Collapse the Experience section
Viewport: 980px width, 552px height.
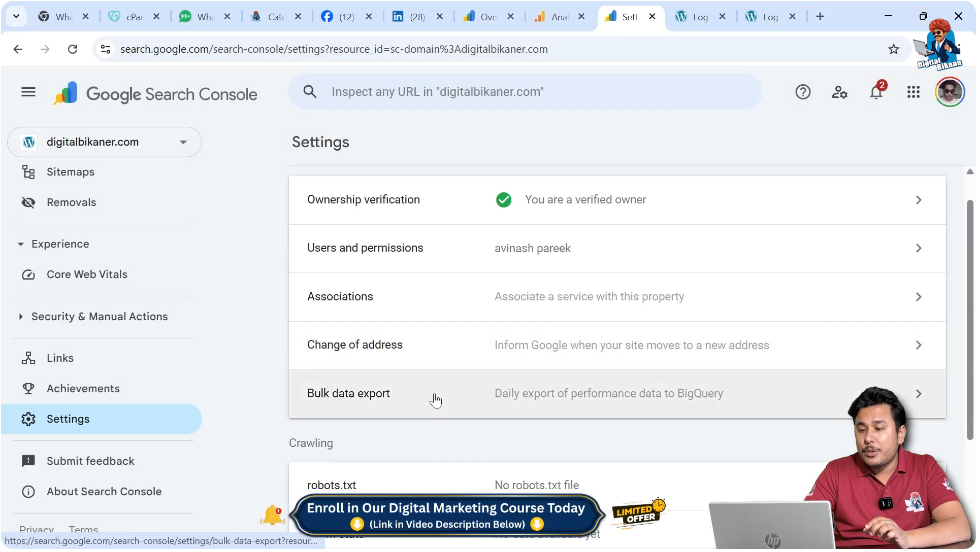21,244
